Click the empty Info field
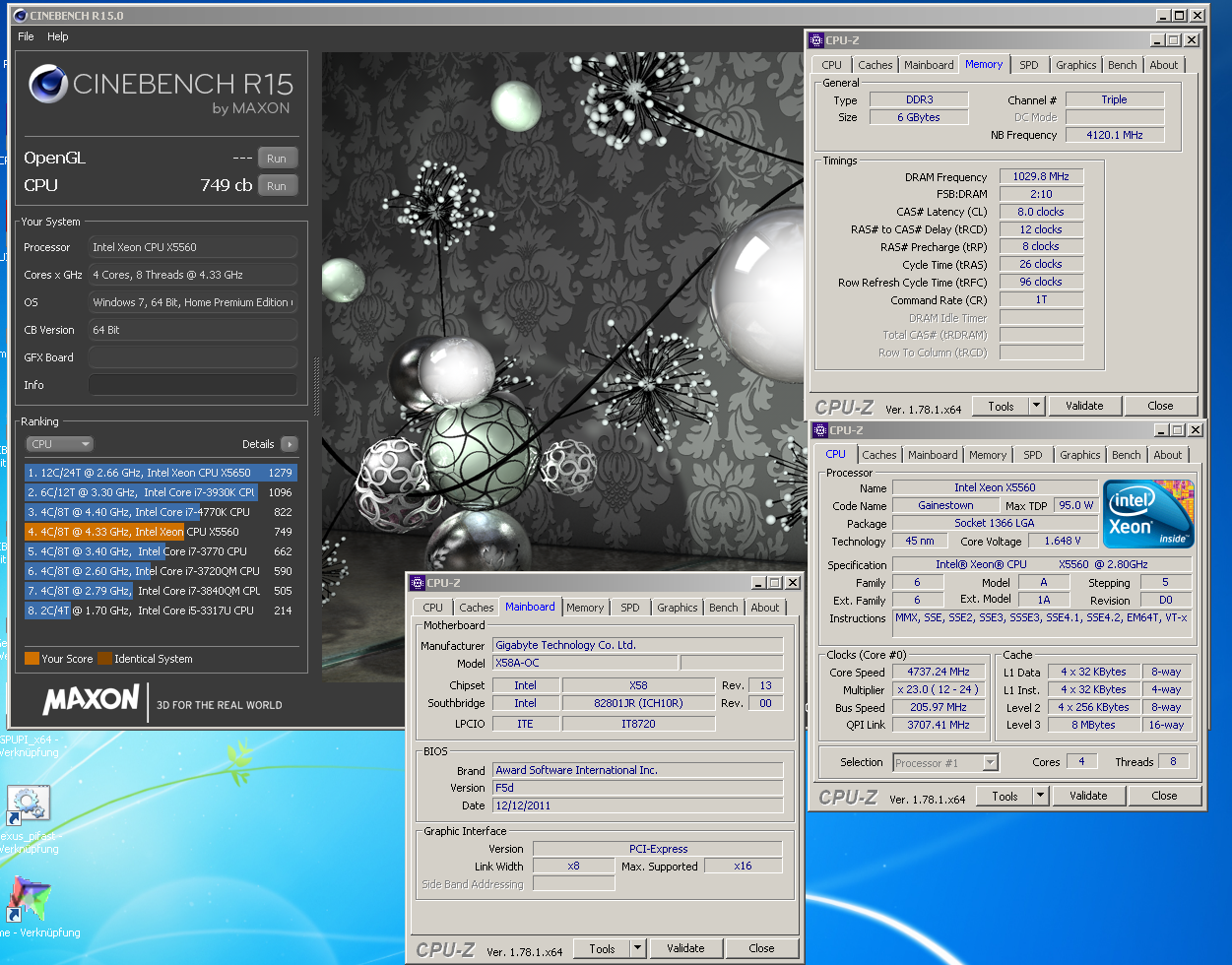Screen dimensions: 1232x965 tap(193, 385)
